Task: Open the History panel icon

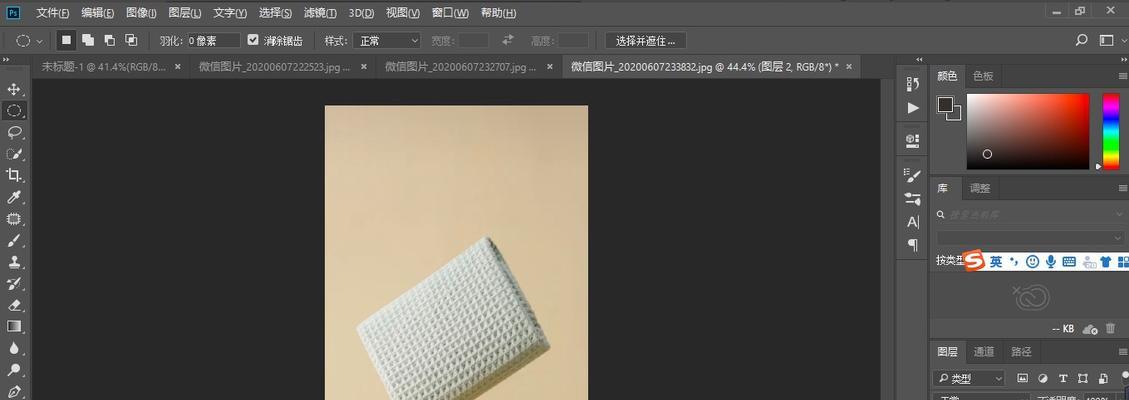Action: click(x=913, y=83)
